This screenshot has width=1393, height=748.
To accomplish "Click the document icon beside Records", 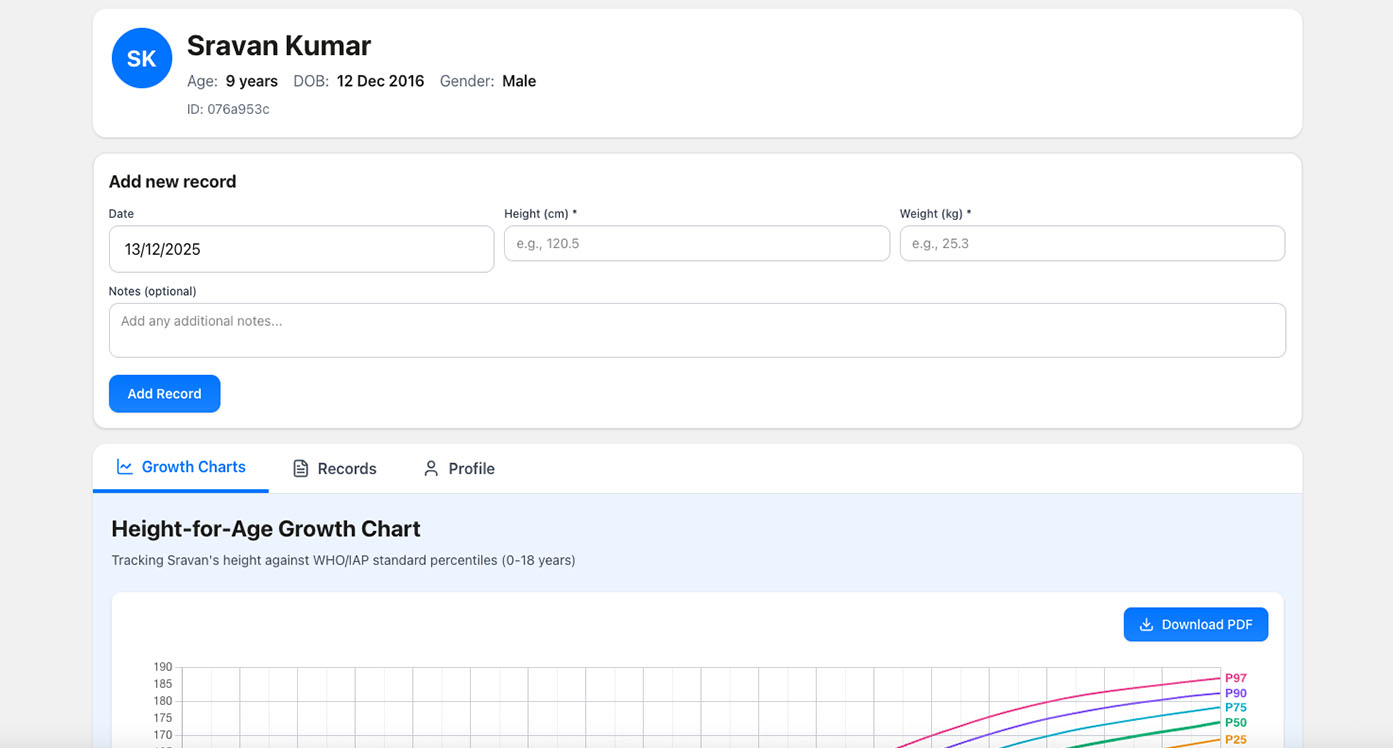I will pos(300,469).
